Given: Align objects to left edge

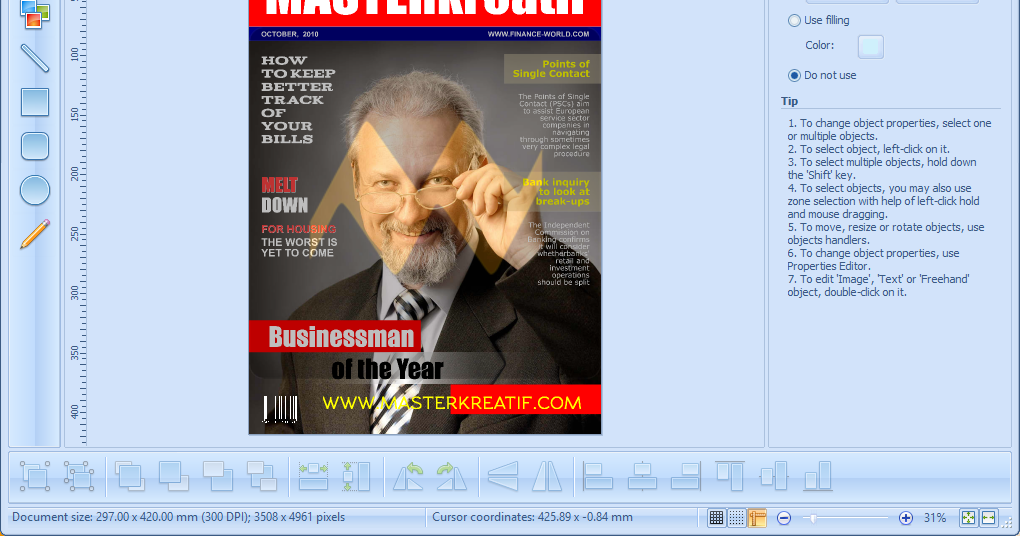Looking at the screenshot, I should tap(598, 476).
